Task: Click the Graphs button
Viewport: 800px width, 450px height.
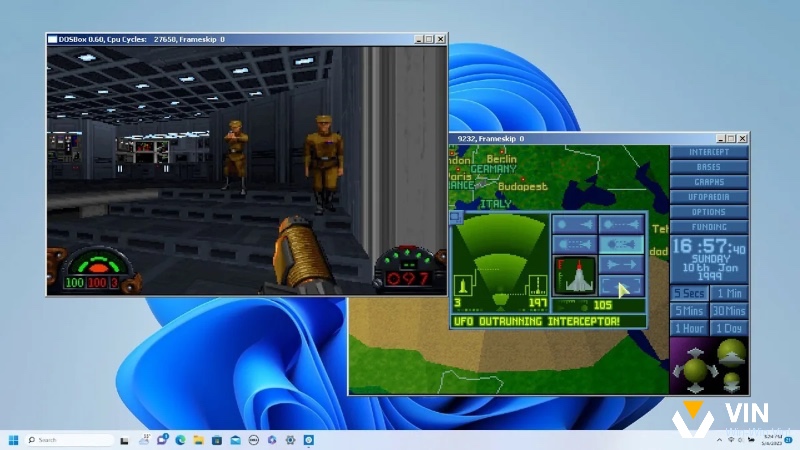Action: click(x=709, y=182)
